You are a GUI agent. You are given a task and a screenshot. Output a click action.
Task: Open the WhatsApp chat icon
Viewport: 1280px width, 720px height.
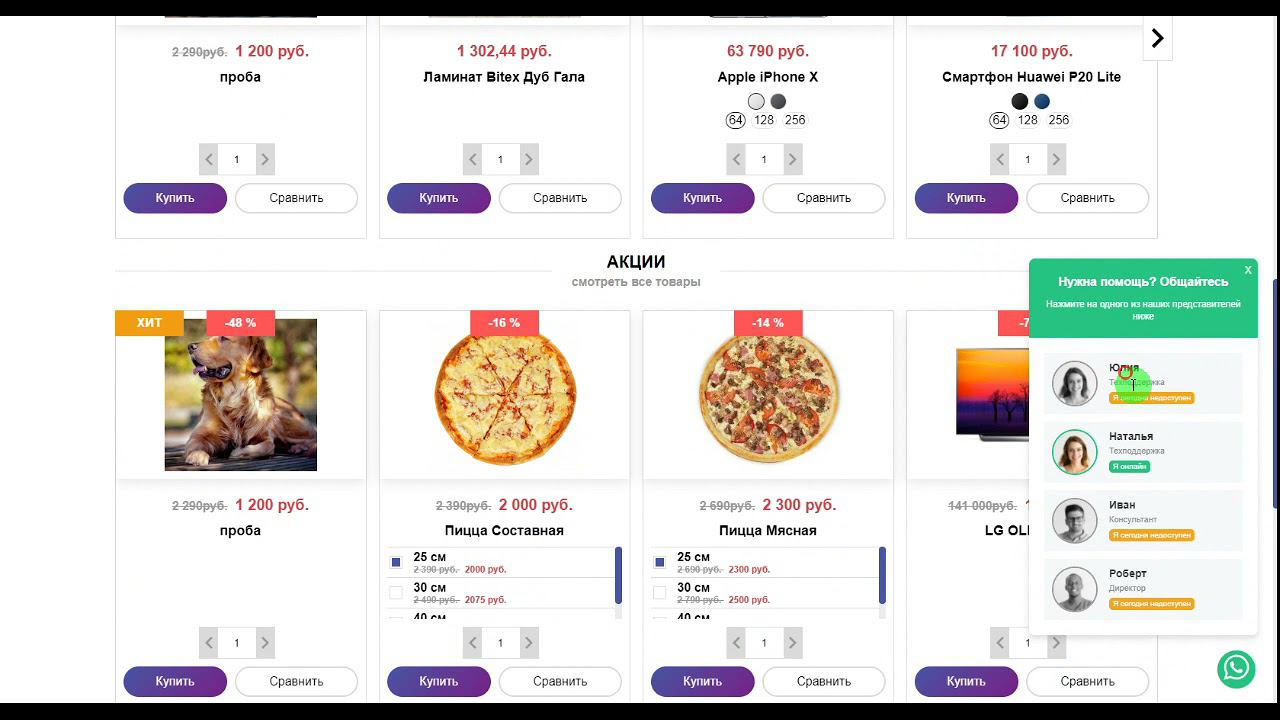coord(1236,669)
